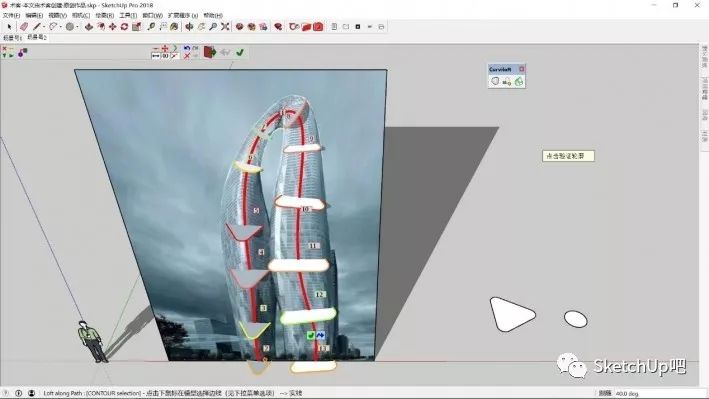Click the green checkmark to validate loft
709x399 pixels.
coord(240,52)
